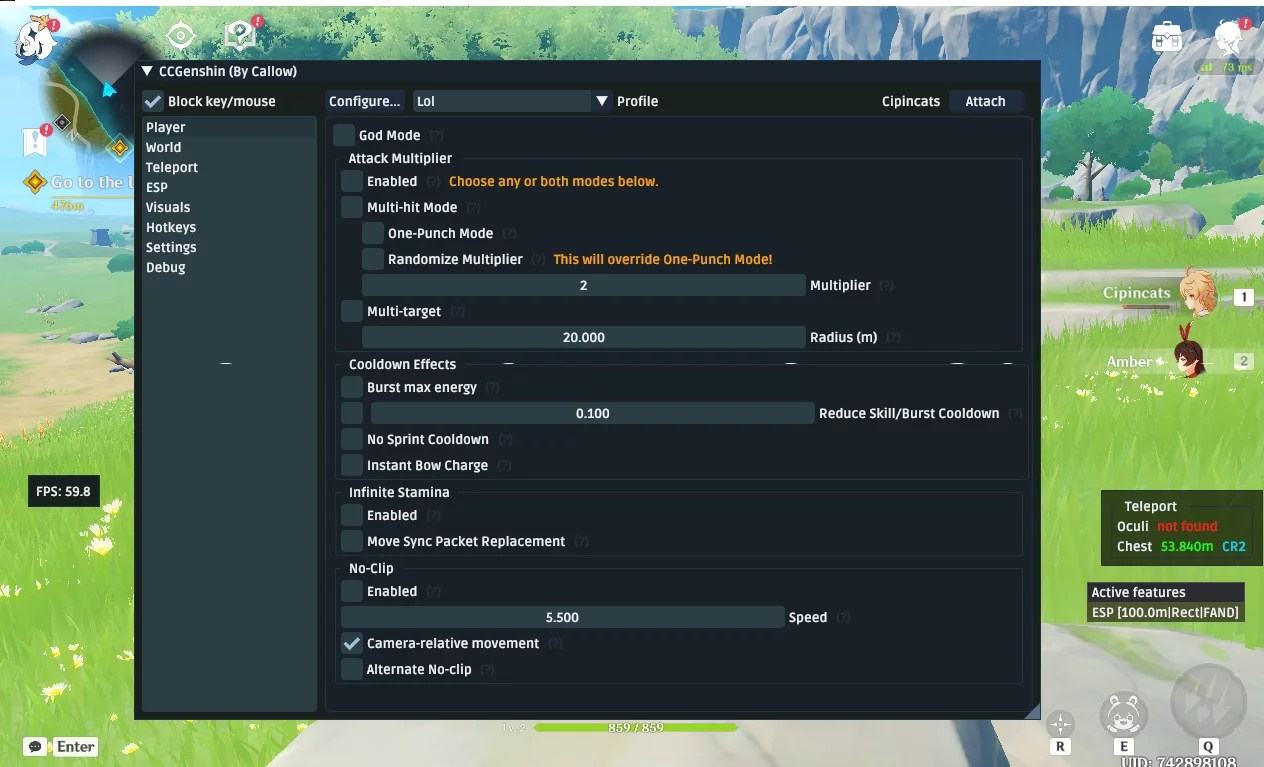
Task: Click Radius (m) help (?) marker
Action: pos(892,338)
